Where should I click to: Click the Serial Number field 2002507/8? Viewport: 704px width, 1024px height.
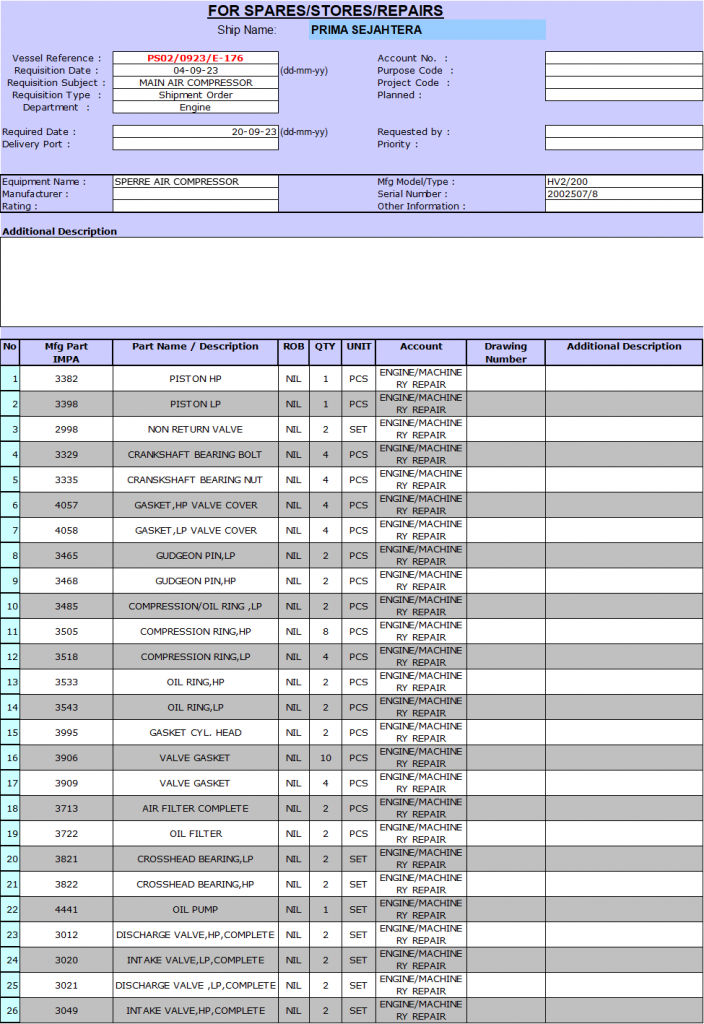[x=623, y=194]
